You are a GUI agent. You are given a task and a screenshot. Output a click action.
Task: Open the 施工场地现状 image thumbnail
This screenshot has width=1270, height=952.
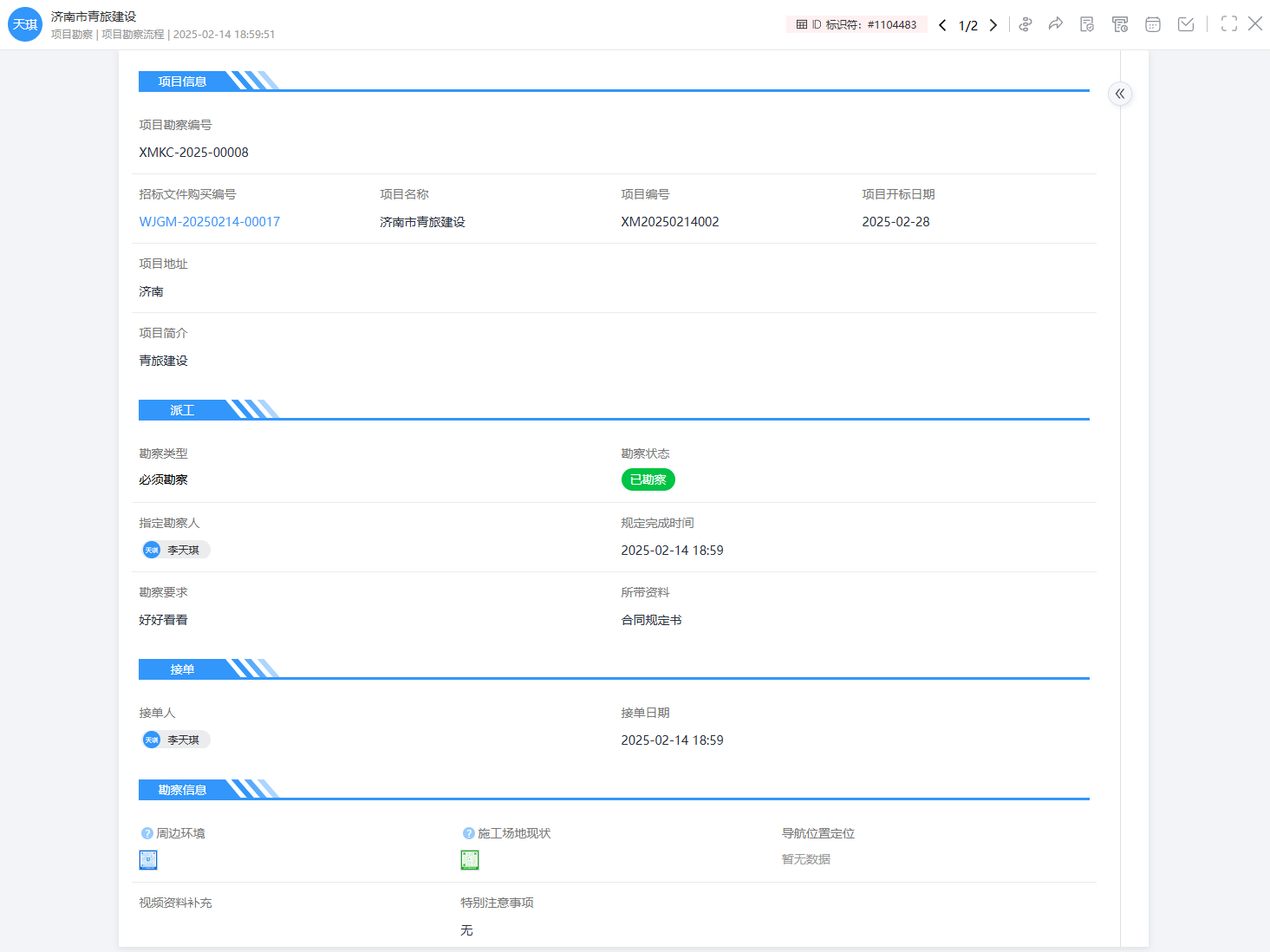click(470, 860)
